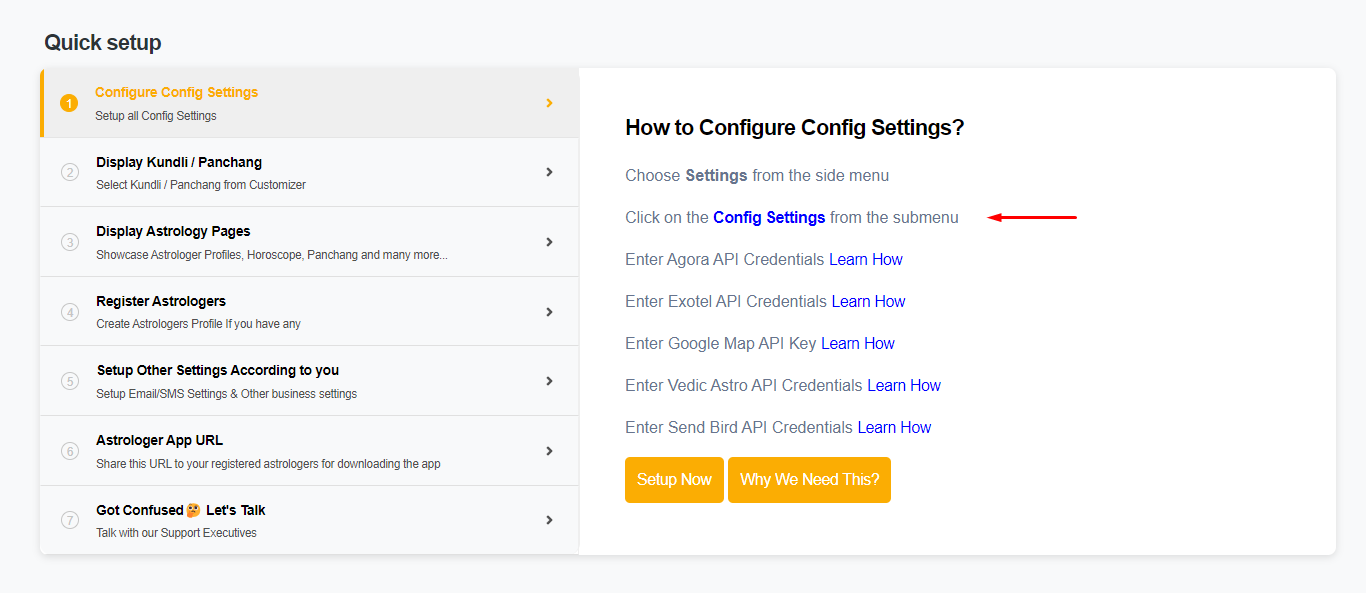Viewport: 1366px width, 593px height.
Task: Expand Display Astrology Pages chevron
Action: point(549,242)
